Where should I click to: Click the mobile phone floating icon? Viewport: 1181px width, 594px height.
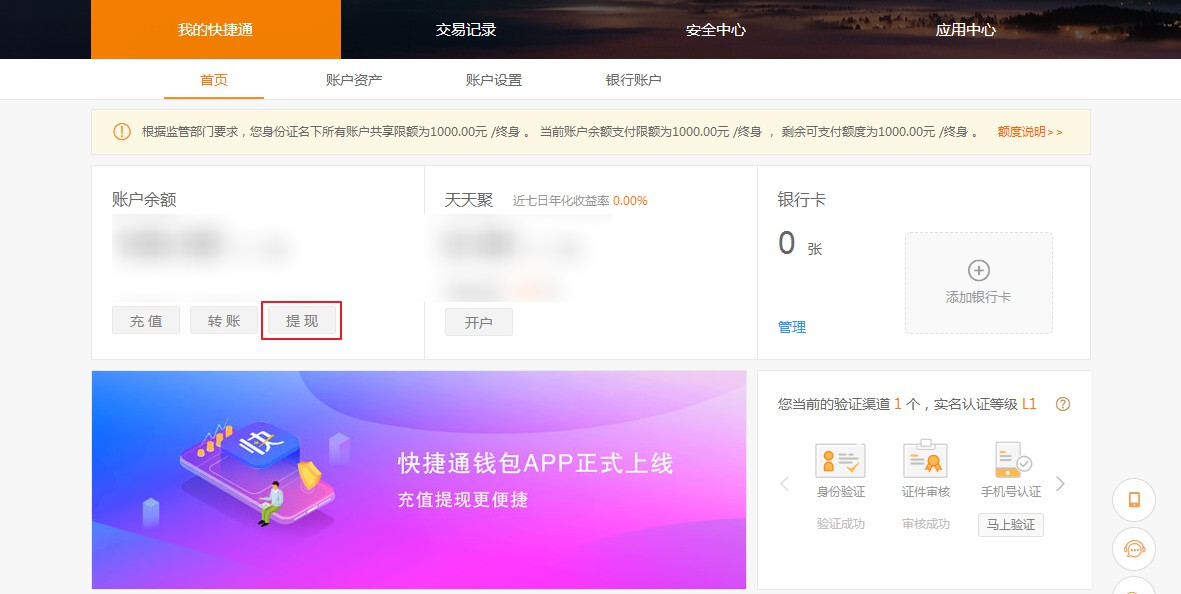pyautogui.click(x=1134, y=500)
